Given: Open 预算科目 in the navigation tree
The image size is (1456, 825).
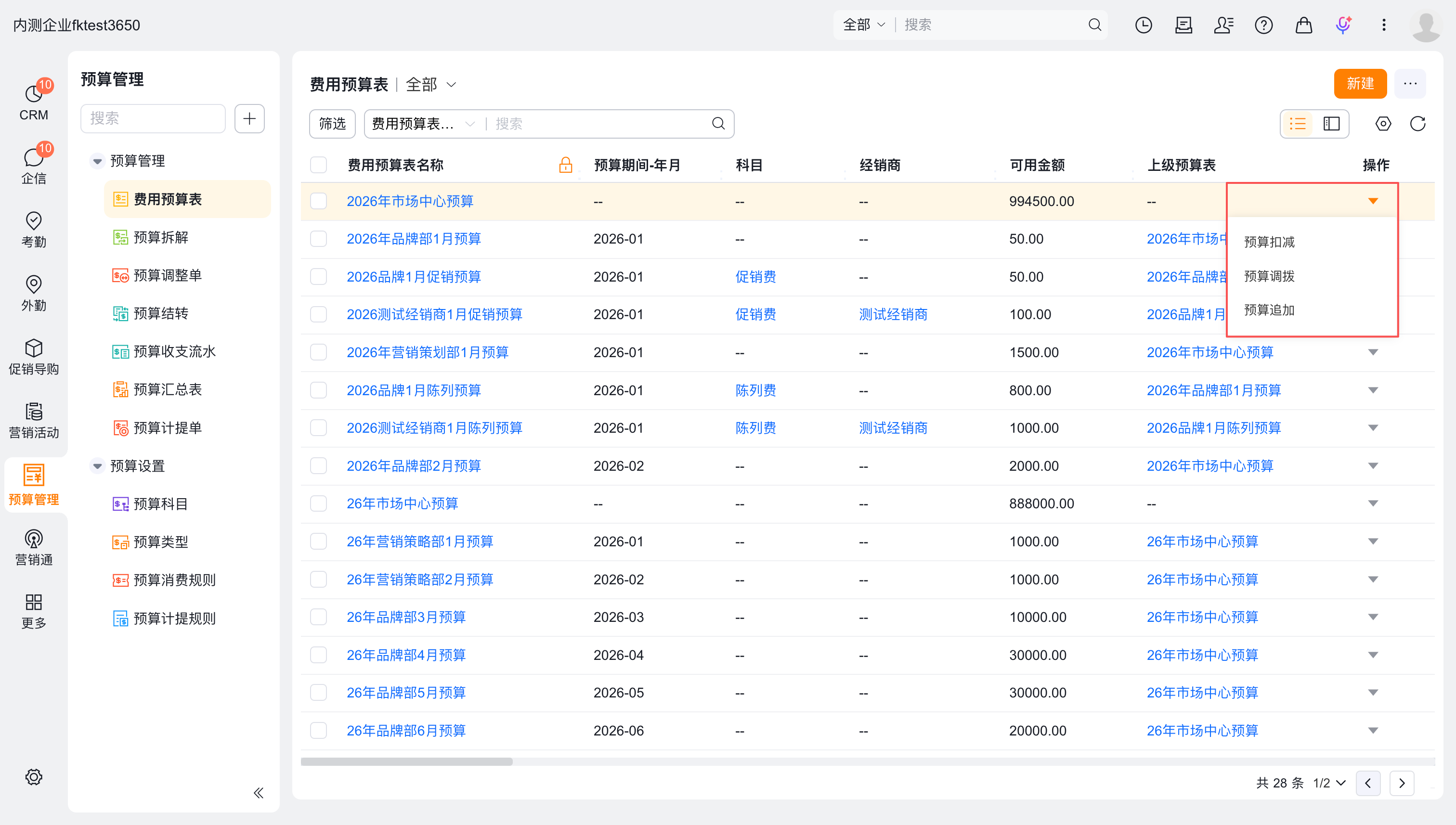Looking at the screenshot, I should pos(160,504).
